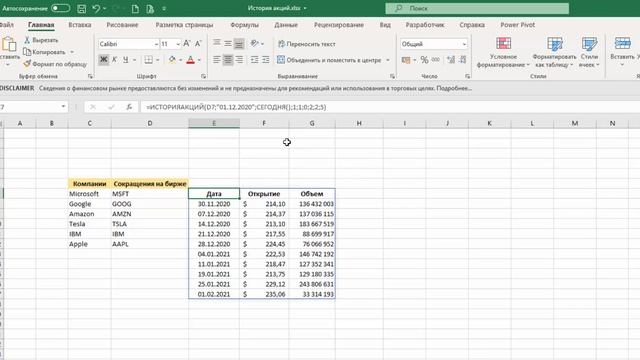This screenshot has width=640, height=360.
Task: Select cell with ticker TSLA
Action: [x=150, y=224]
